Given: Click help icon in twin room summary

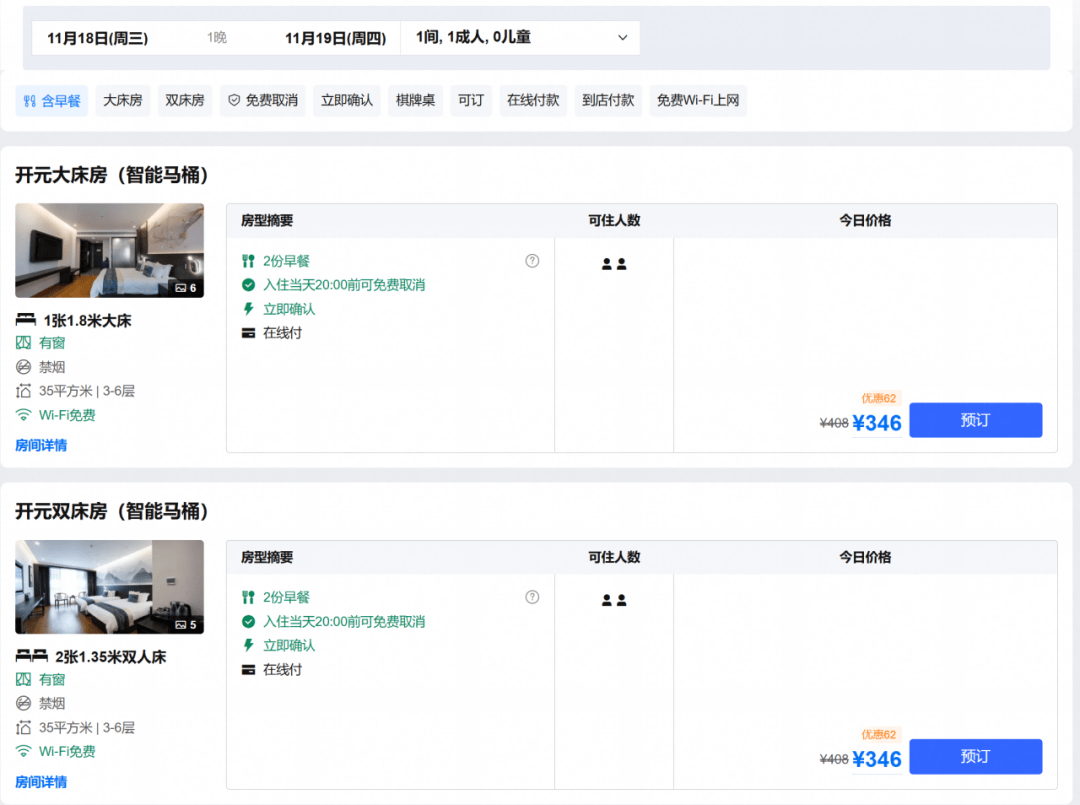Looking at the screenshot, I should point(532,597).
